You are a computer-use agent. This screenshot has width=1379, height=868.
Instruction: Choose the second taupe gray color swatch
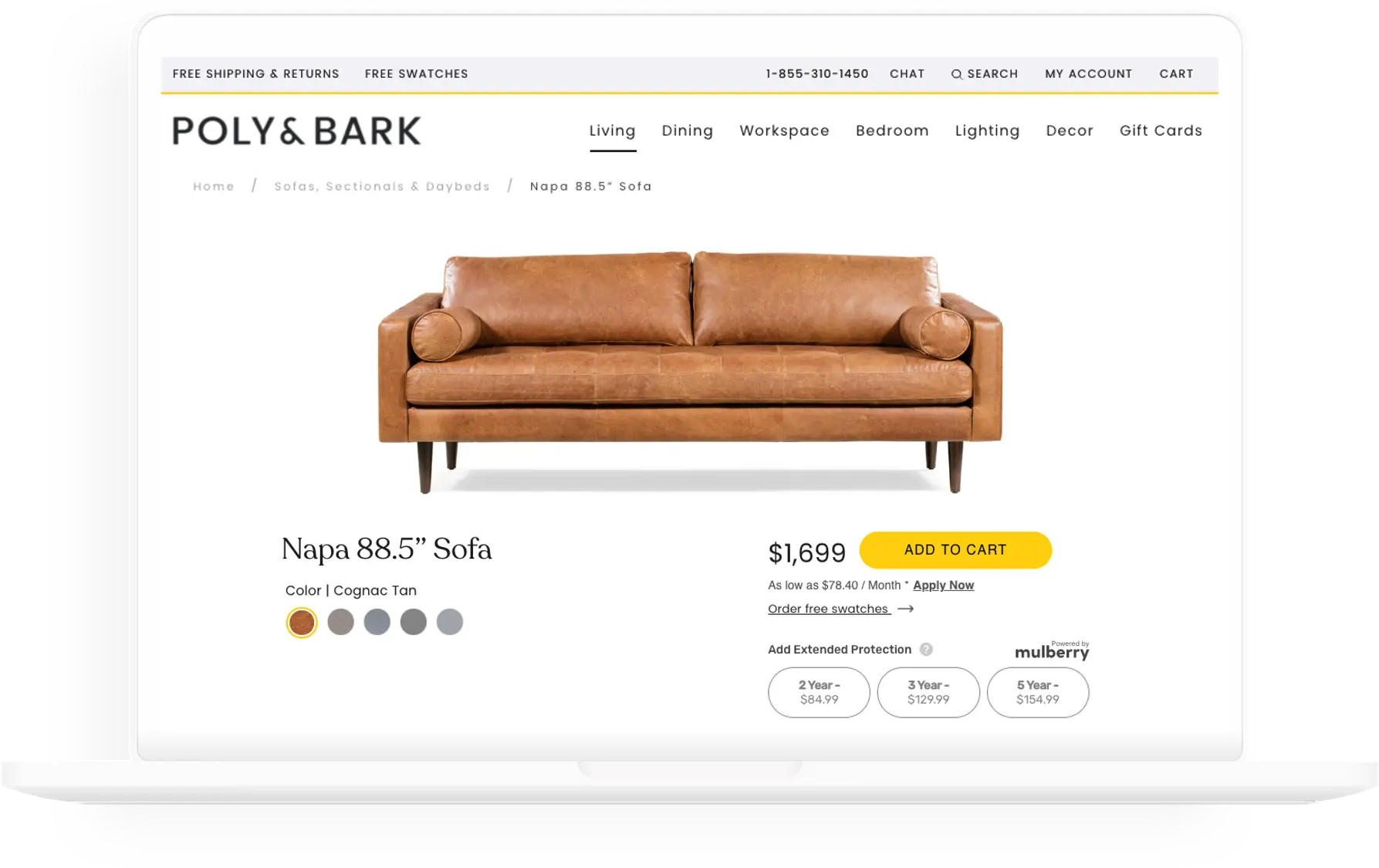point(340,622)
